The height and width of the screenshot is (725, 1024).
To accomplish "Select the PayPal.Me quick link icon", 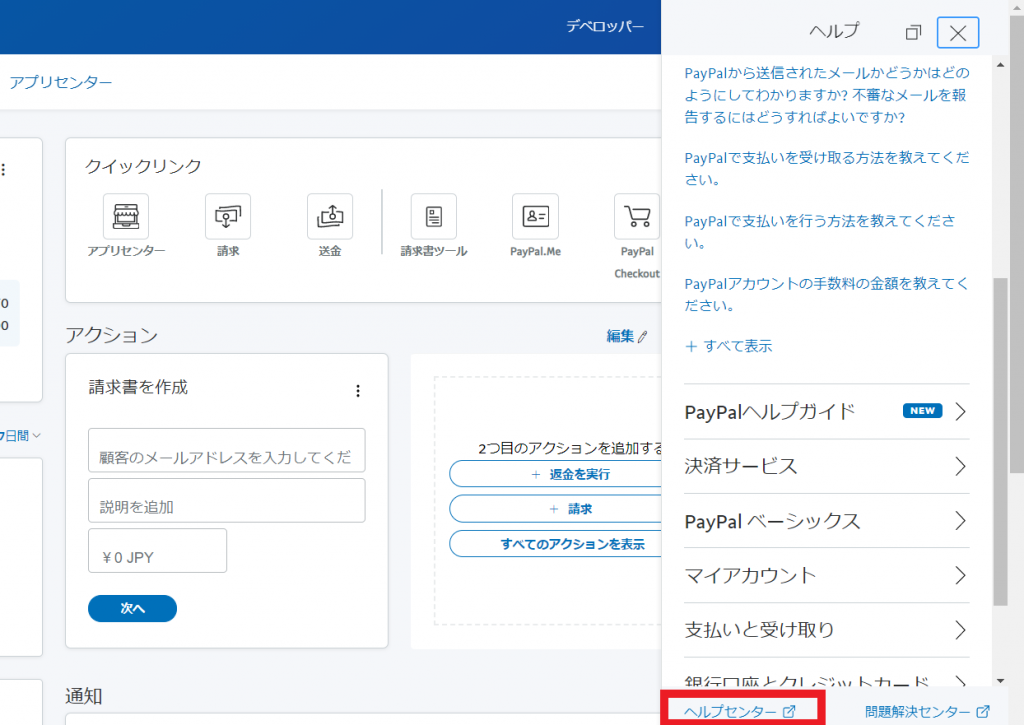I will 535,216.
